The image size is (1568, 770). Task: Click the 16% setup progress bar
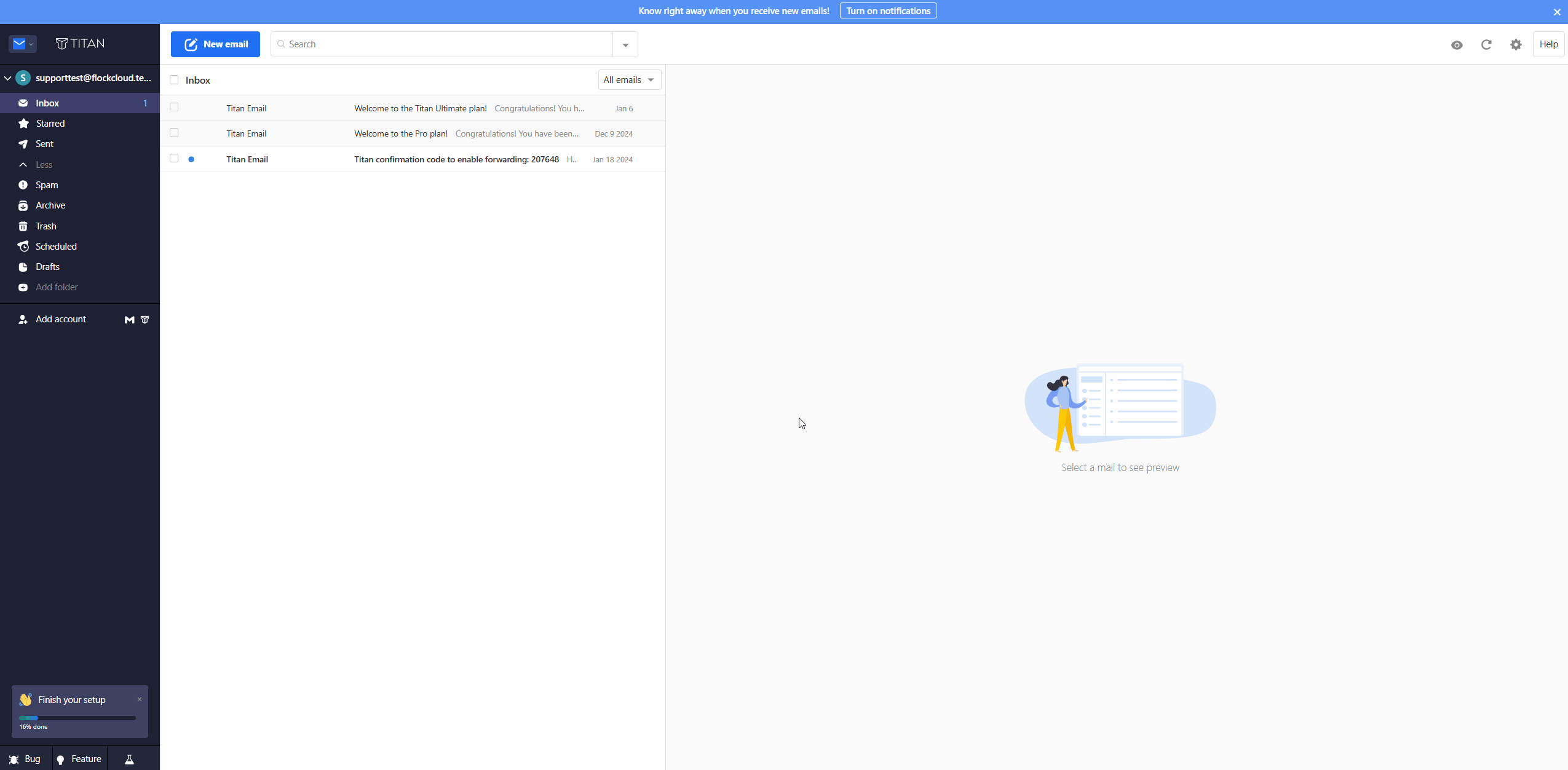(x=77, y=718)
